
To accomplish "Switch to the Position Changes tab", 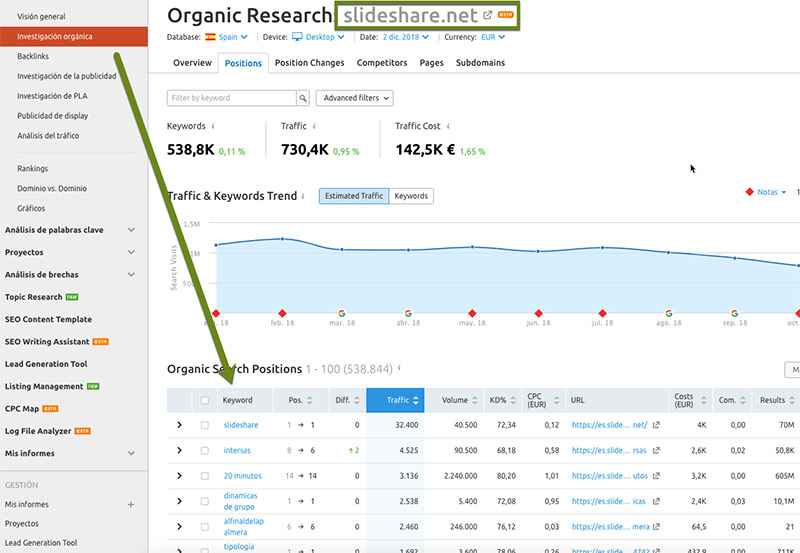I will pyautogui.click(x=309, y=63).
